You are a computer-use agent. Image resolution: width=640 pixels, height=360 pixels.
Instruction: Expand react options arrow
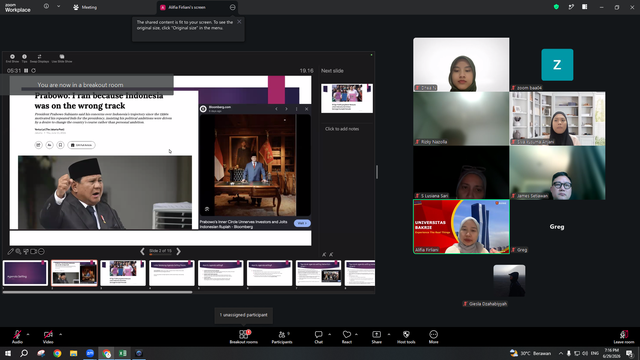[356, 334]
